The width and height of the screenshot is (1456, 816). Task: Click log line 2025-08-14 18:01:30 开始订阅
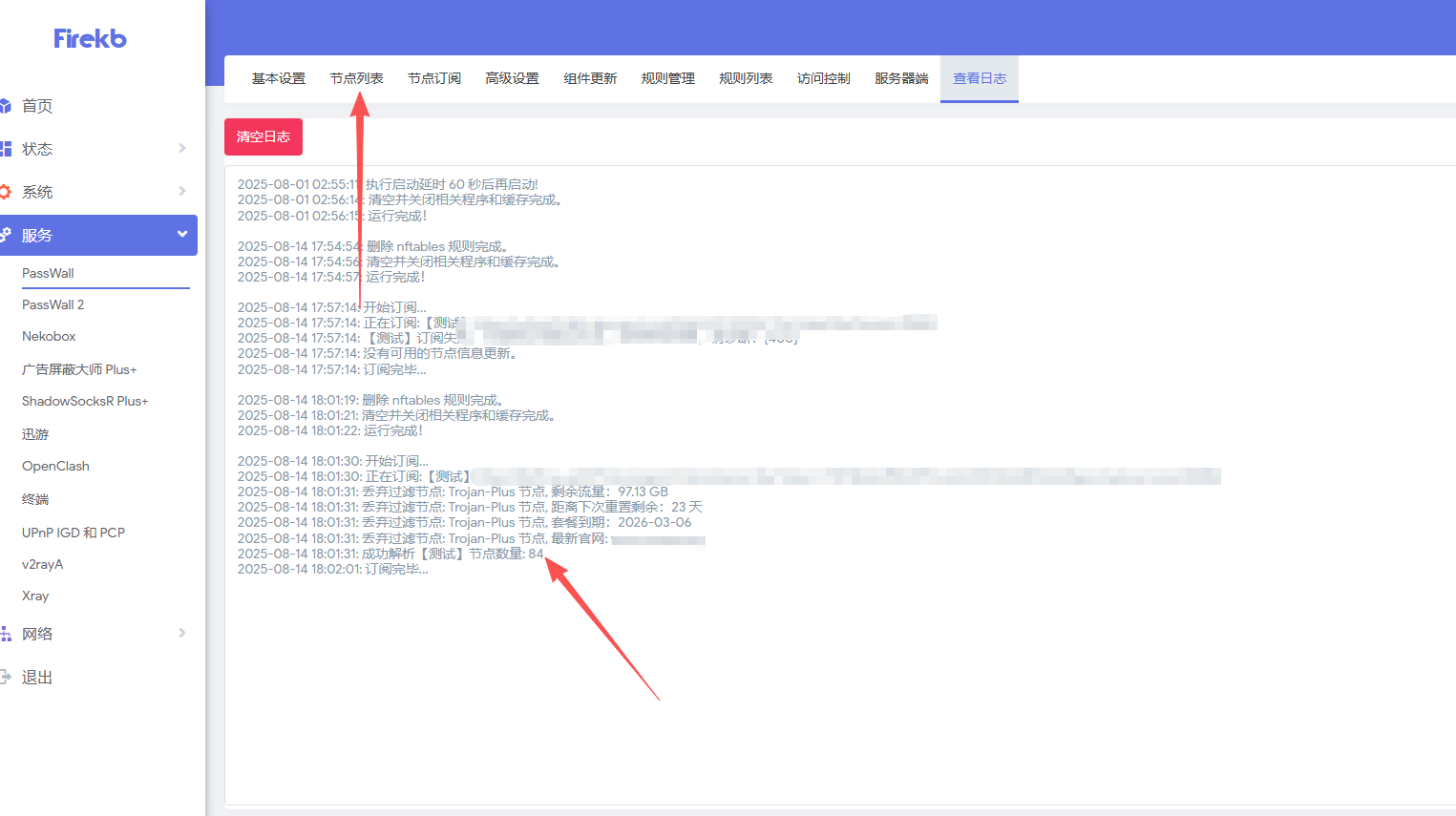[x=333, y=461]
